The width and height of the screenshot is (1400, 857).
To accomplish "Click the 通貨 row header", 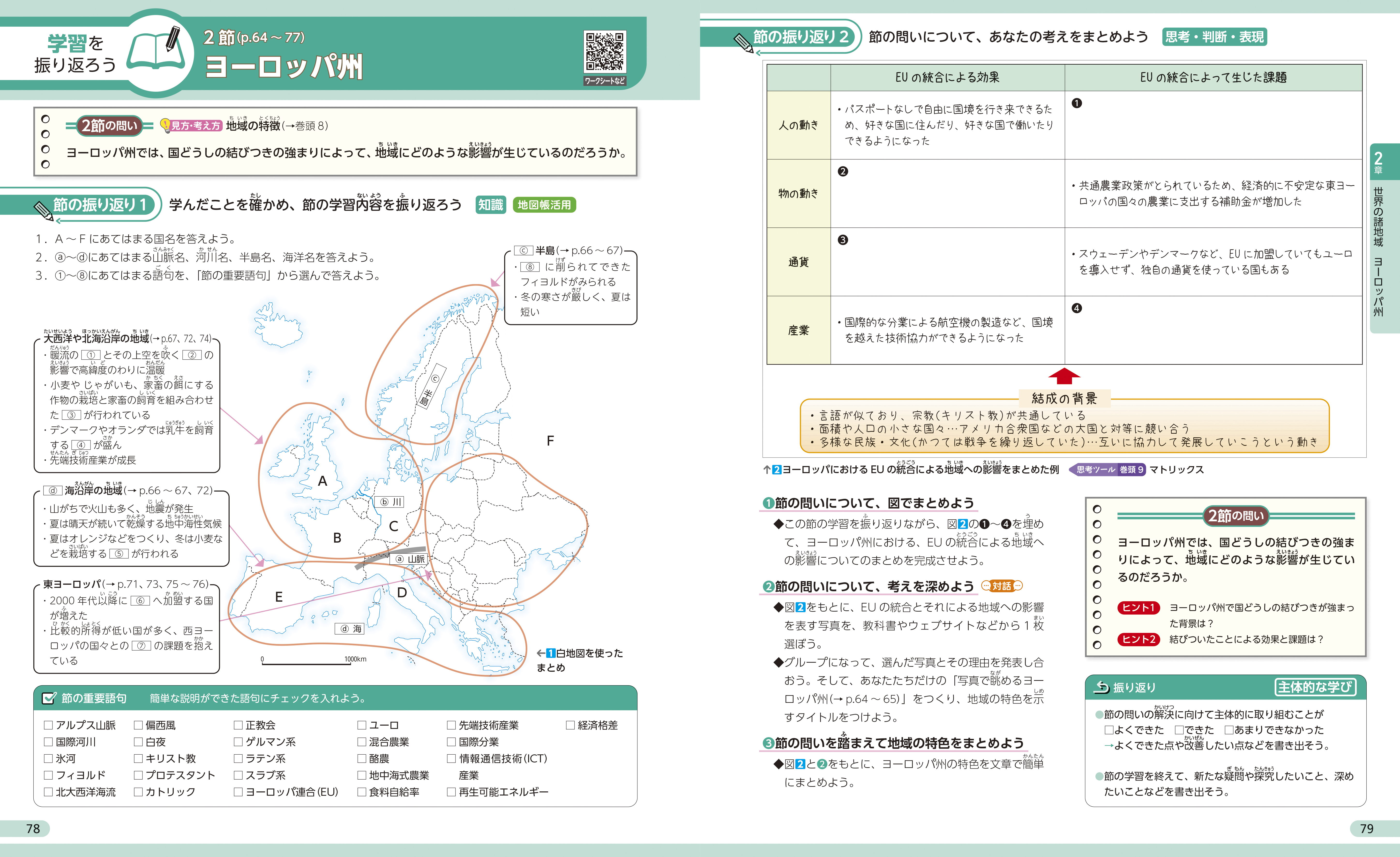I will 799,262.
